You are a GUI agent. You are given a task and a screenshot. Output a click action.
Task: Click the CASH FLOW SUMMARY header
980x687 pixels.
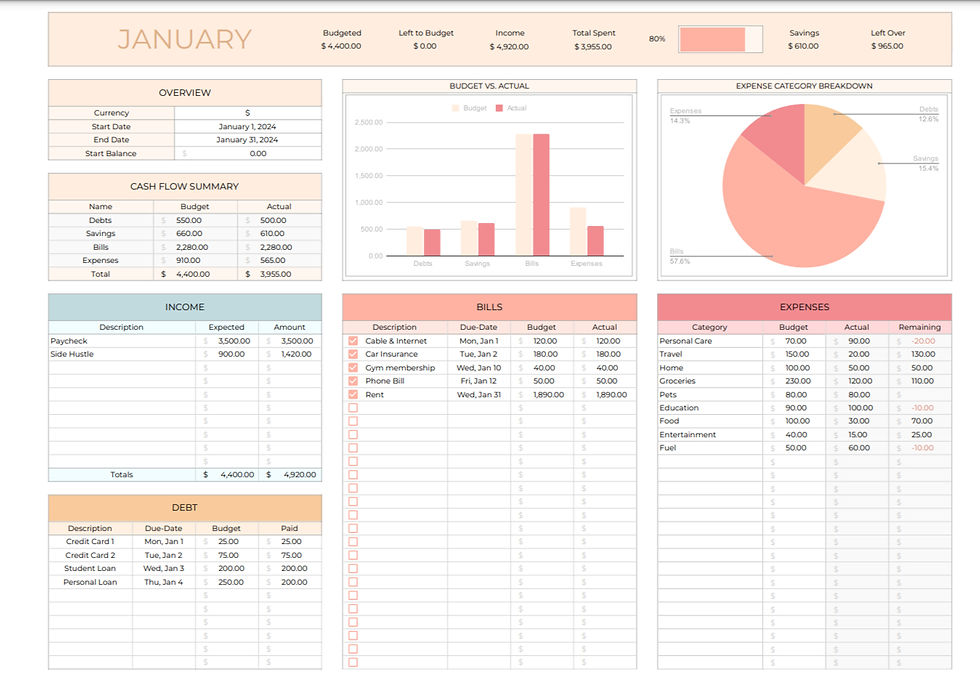pyautogui.click(x=185, y=186)
